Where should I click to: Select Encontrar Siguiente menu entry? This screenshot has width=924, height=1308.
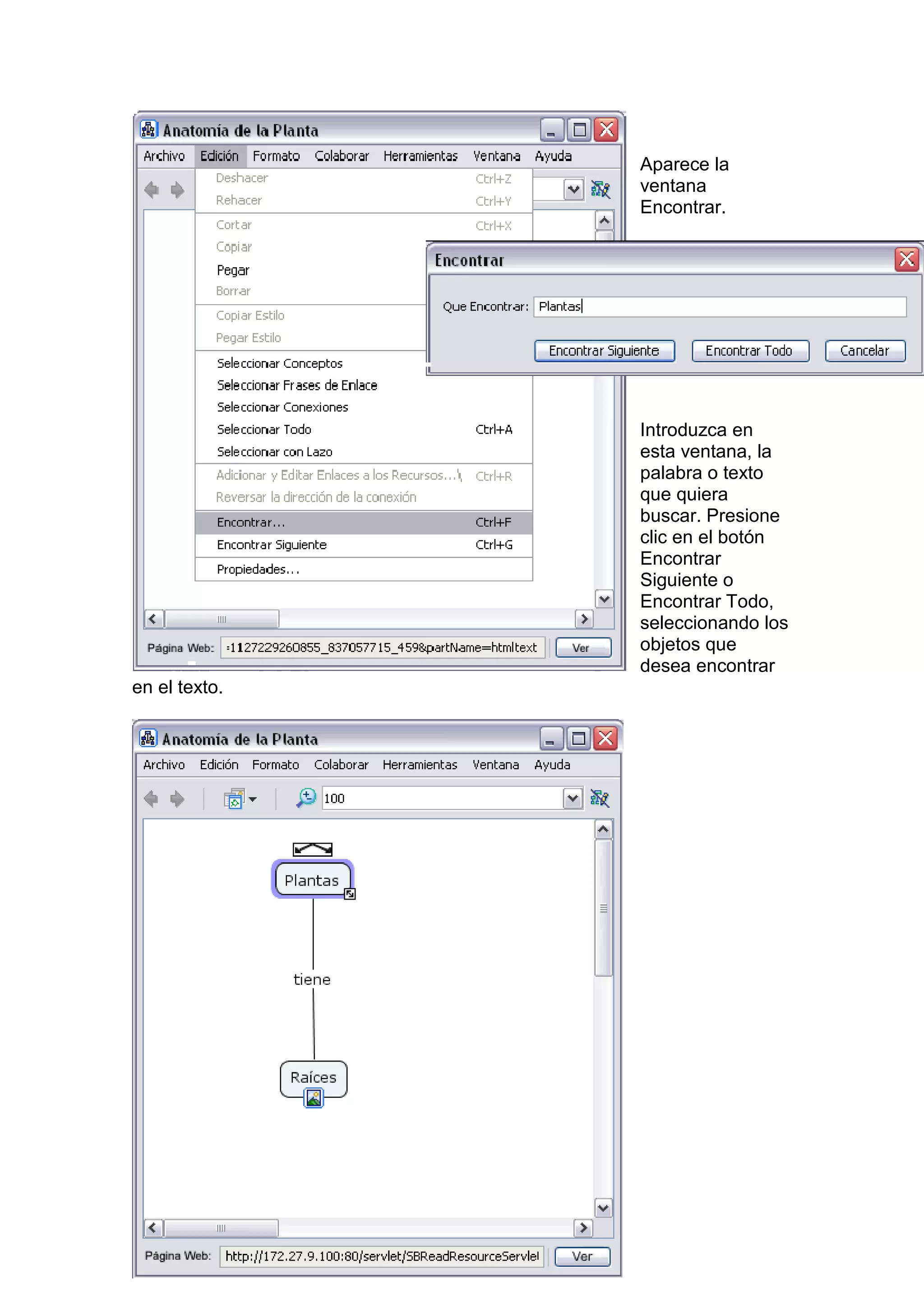pos(272,545)
